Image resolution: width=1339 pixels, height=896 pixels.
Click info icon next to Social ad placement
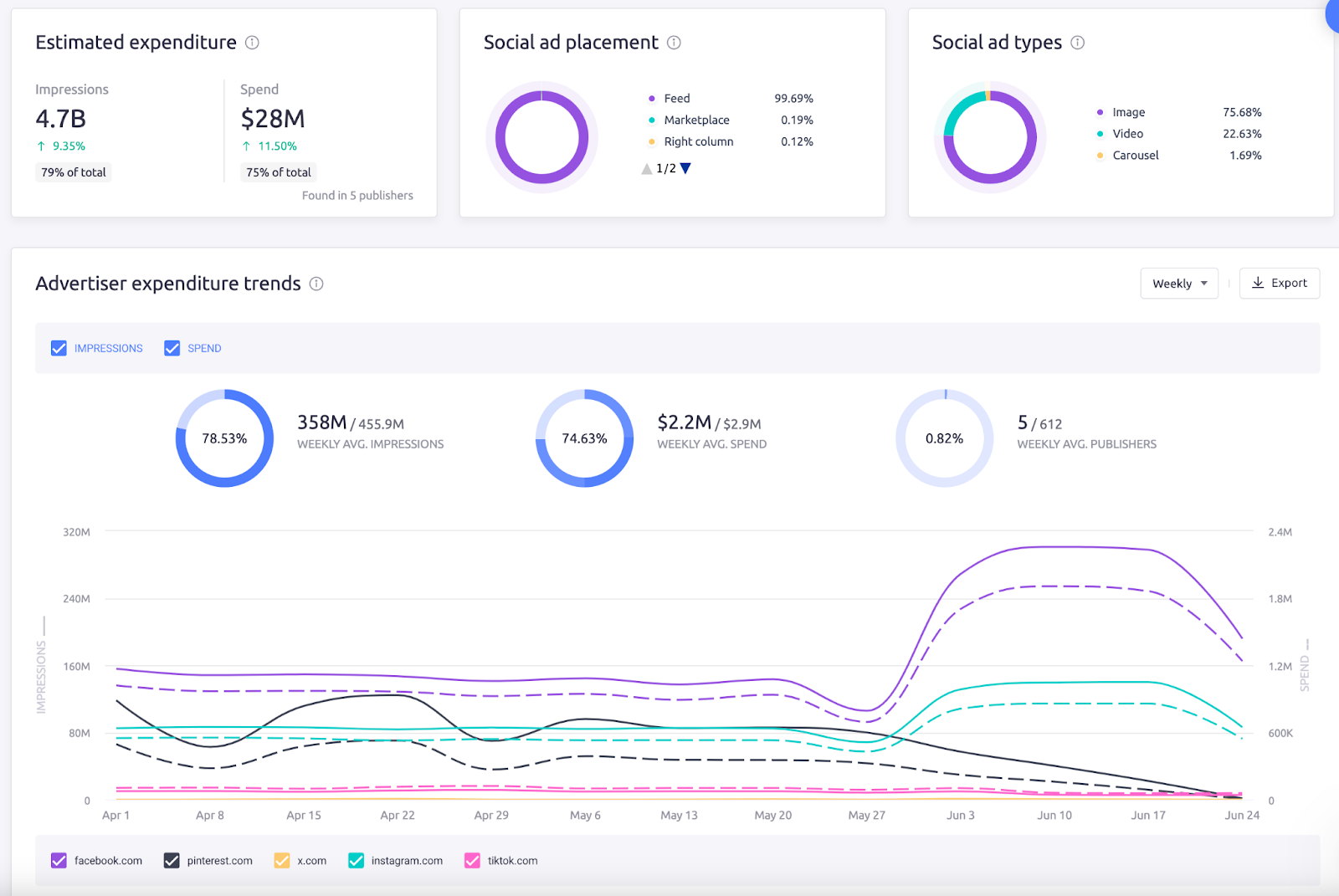click(x=674, y=43)
